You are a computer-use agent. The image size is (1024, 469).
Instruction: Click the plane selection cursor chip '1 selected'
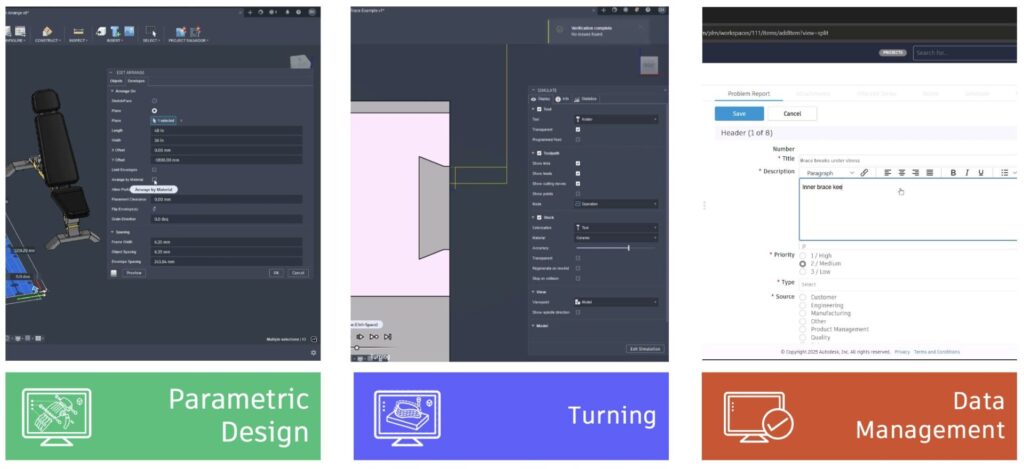tap(163, 120)
